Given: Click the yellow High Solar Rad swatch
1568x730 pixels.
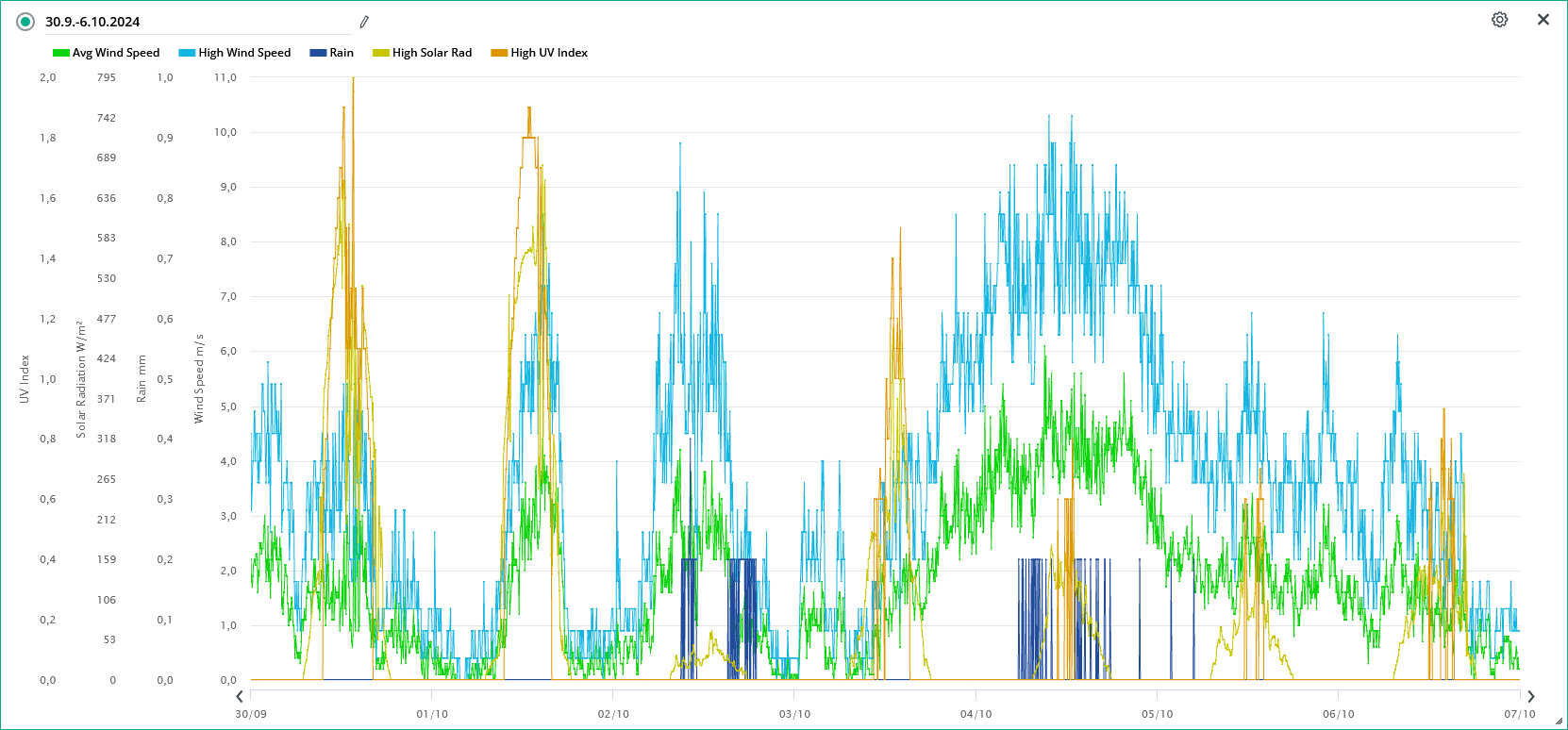Looking at the screenshot, I should point(380,53).
